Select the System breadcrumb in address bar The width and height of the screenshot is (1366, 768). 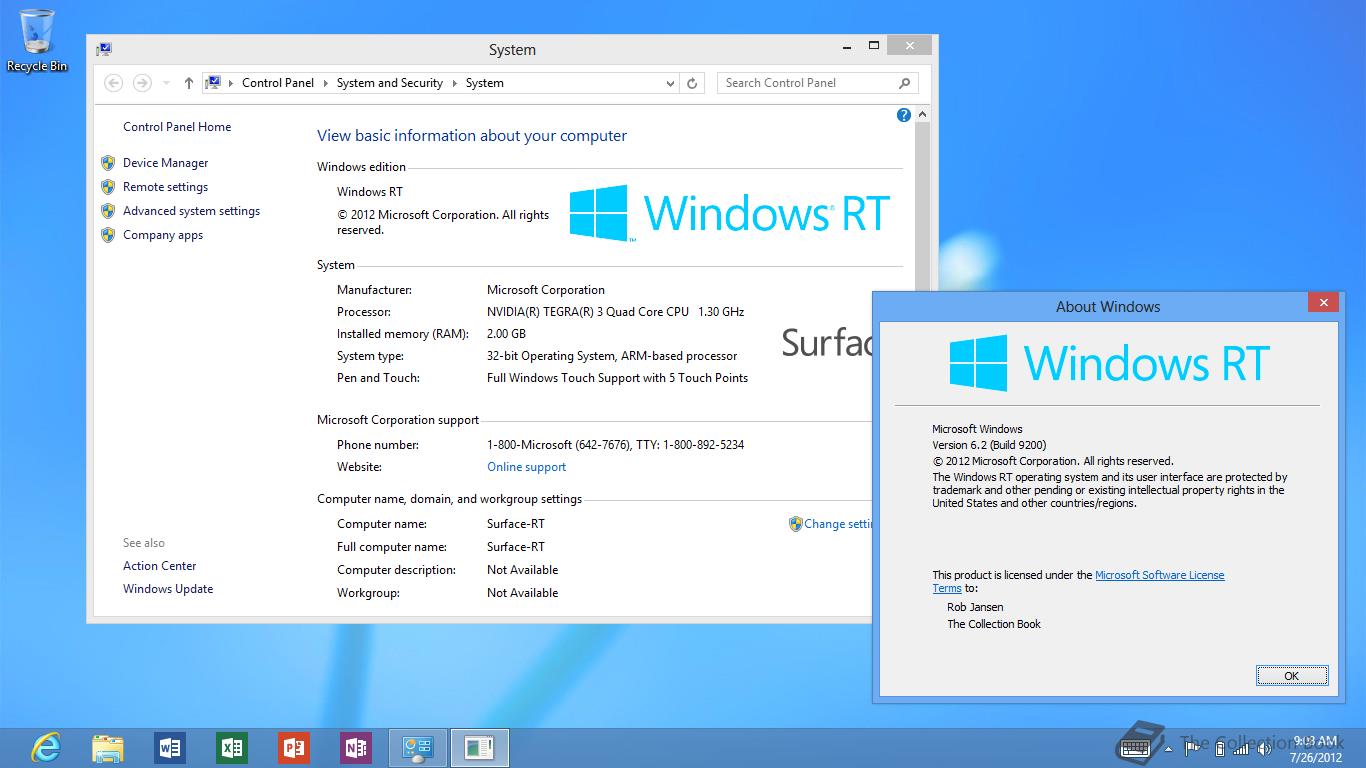tap(485, 83)
